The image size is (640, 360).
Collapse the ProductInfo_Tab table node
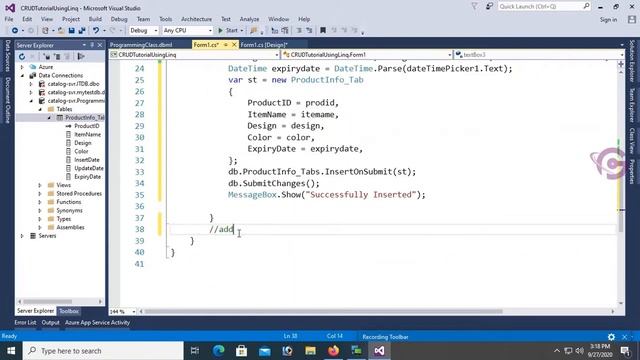point(49,118)
